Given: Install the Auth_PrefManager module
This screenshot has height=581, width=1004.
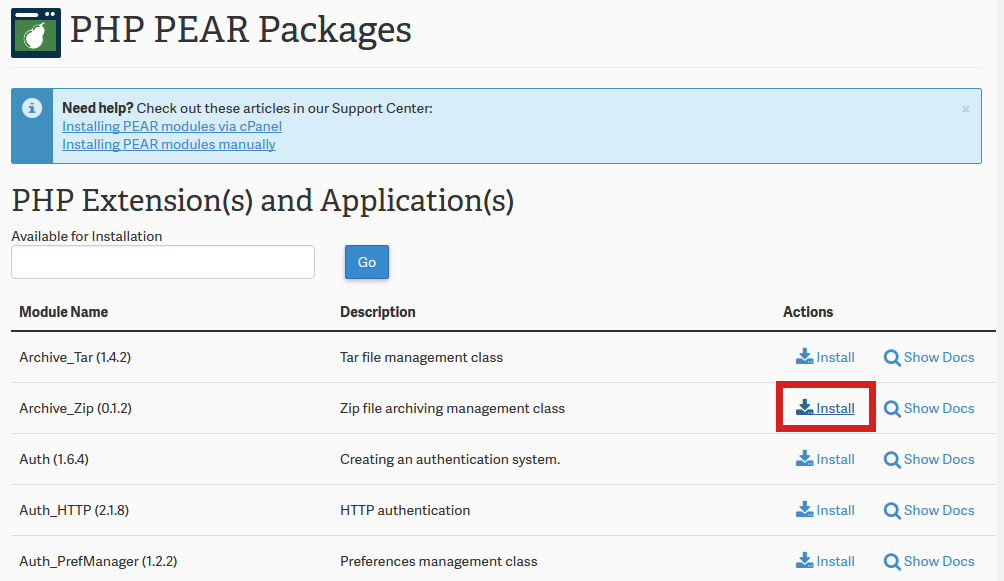Looking at the screenshot, I should 826,561.
